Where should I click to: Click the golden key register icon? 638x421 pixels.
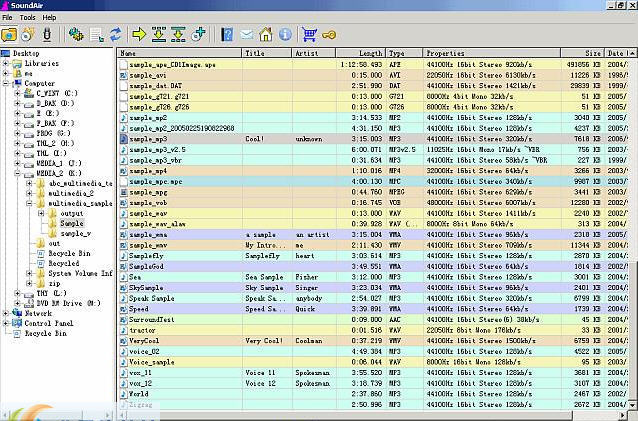(x=329, y=35)
